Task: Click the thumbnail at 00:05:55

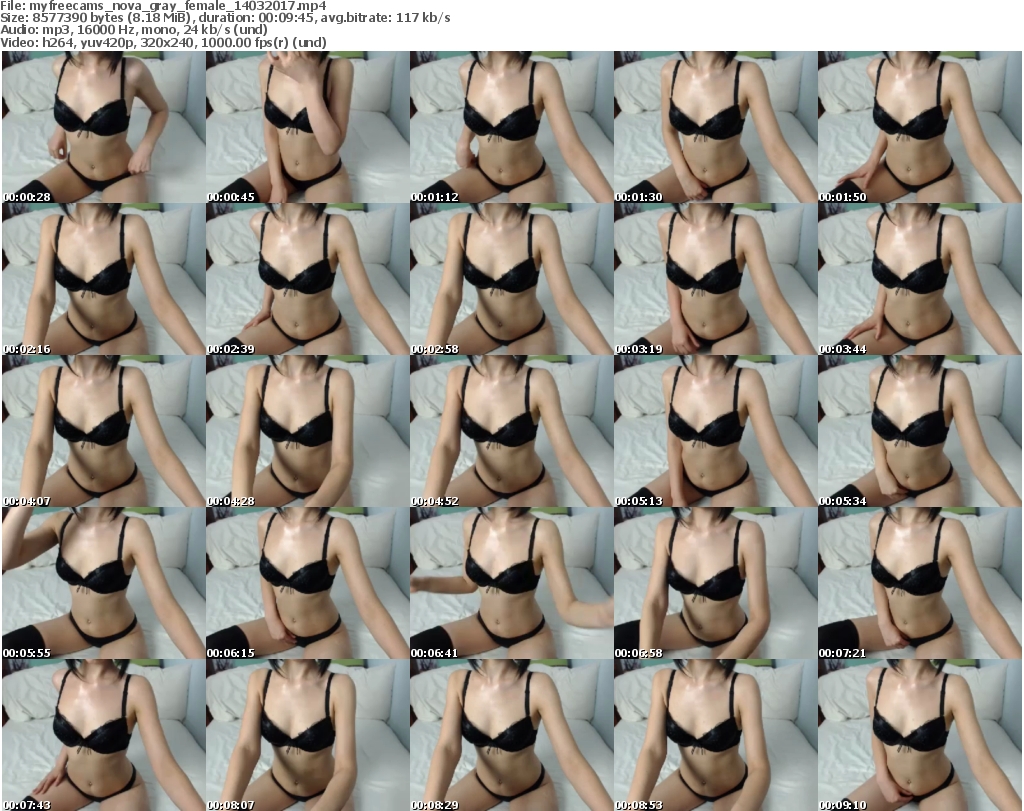Action: coord(104,584)
